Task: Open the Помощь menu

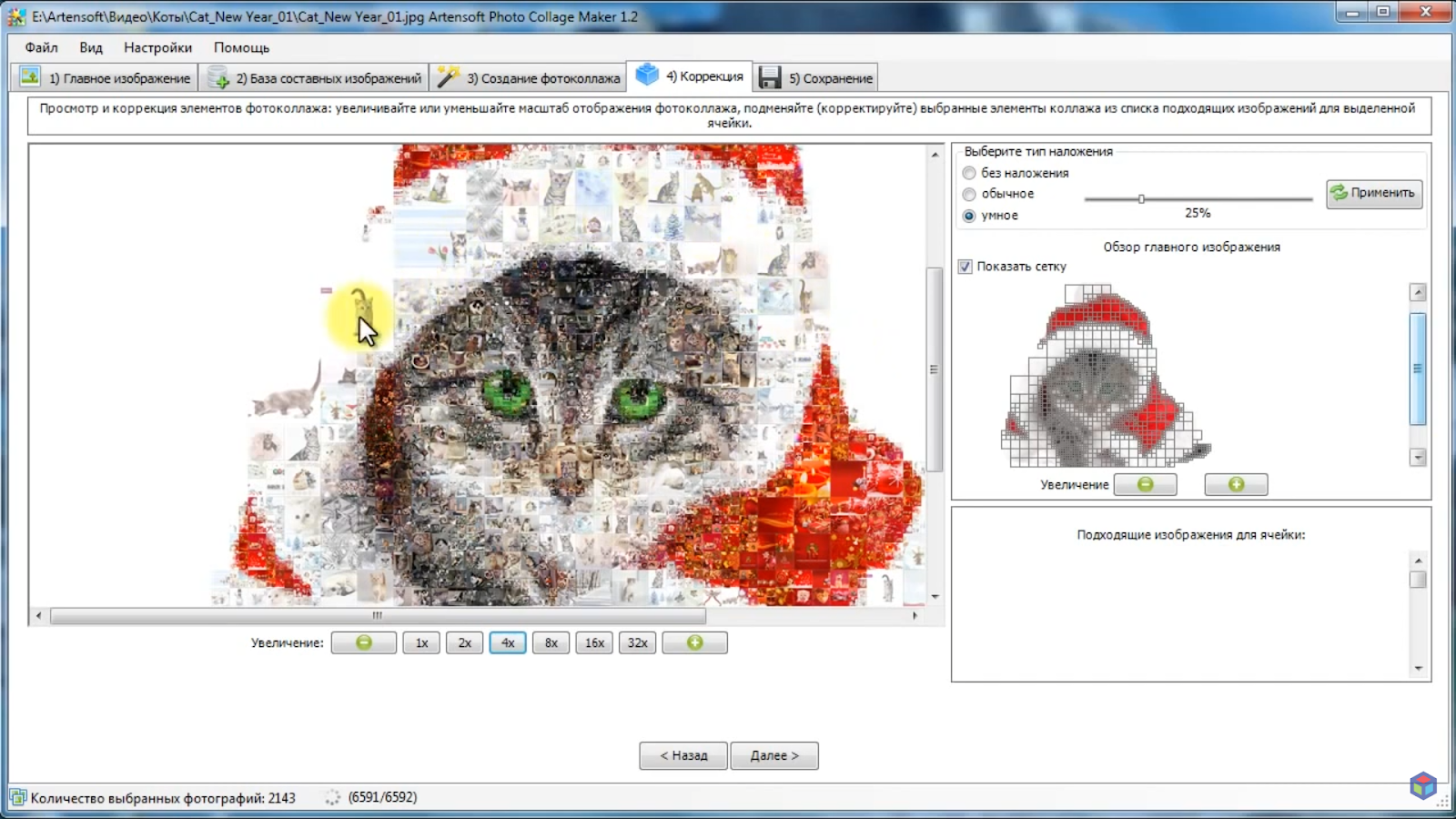Action: coord(241,47)
